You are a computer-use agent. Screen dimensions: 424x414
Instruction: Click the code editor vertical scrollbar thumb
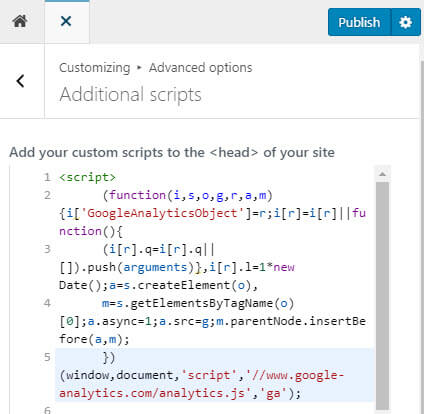[383, 296]
